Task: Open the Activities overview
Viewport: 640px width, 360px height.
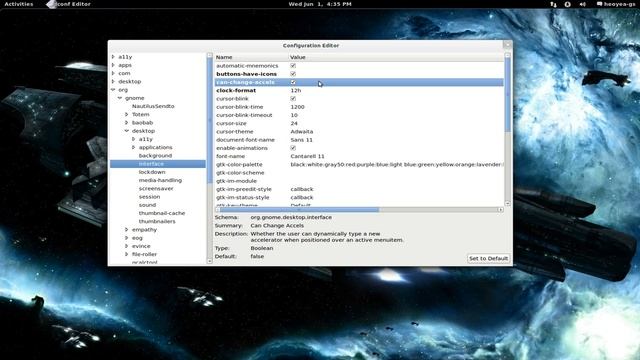Action: [19, 4]
